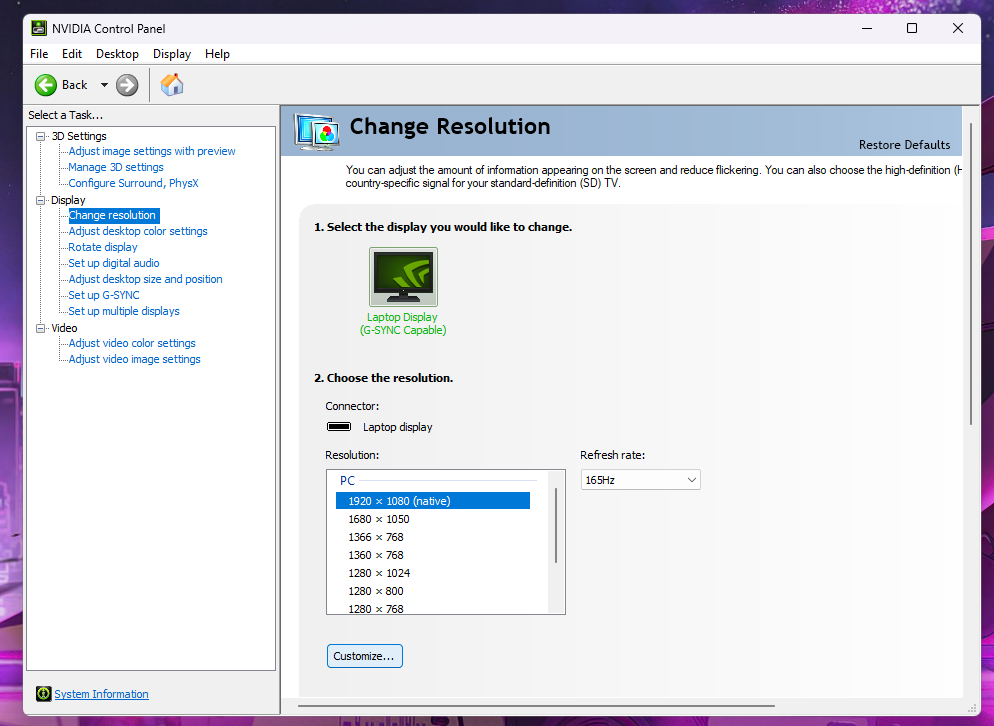Image resolution: width=994 pixels, height=726 pixels.
Task: Collapse the Video tree node
Action: pos(41,328)
